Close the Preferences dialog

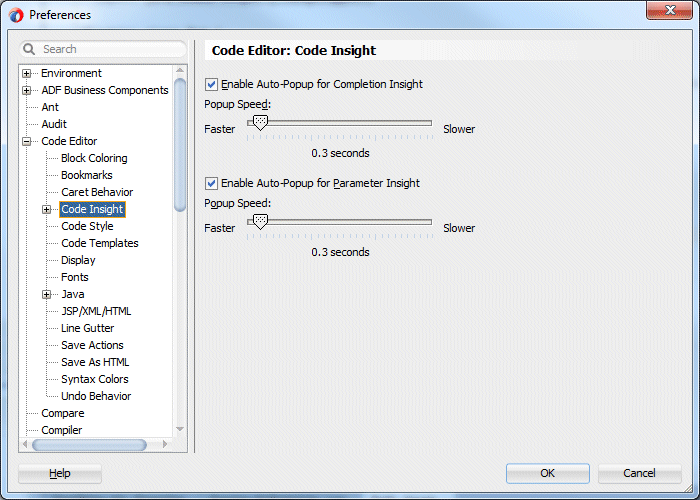coord(669,10)
